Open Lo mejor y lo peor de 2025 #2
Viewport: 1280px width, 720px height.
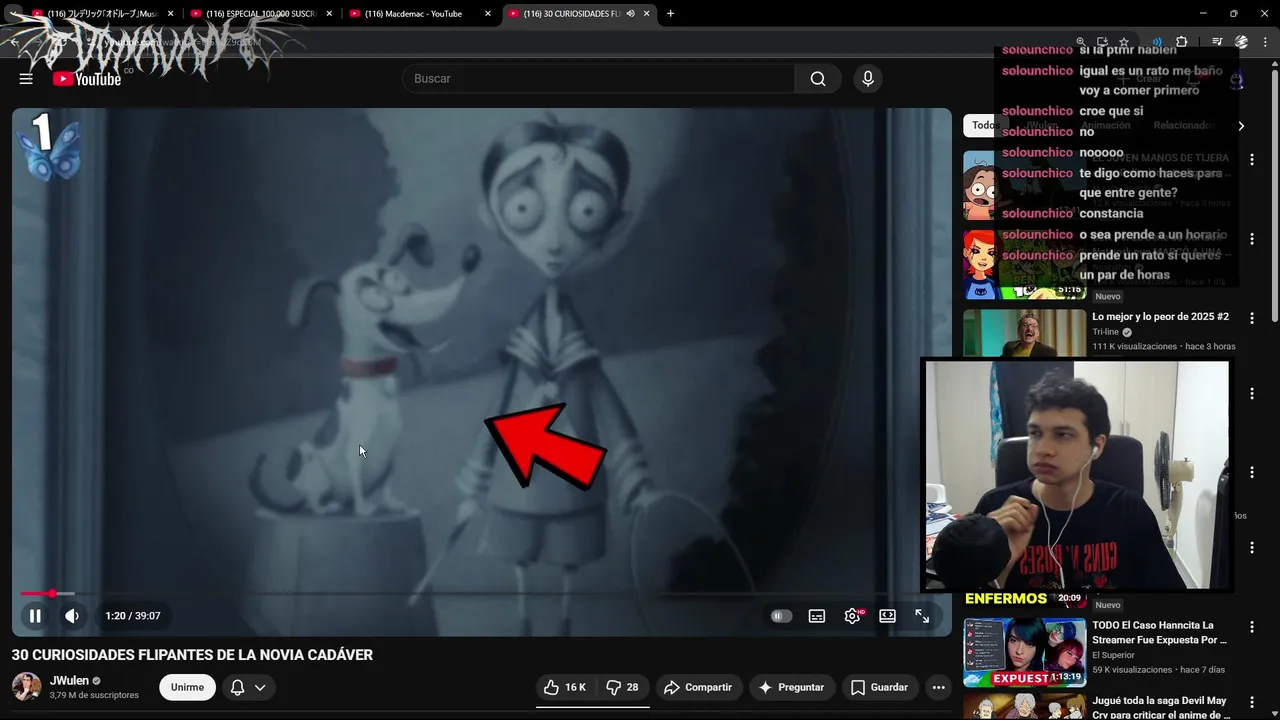click(x=1160, y=317)
